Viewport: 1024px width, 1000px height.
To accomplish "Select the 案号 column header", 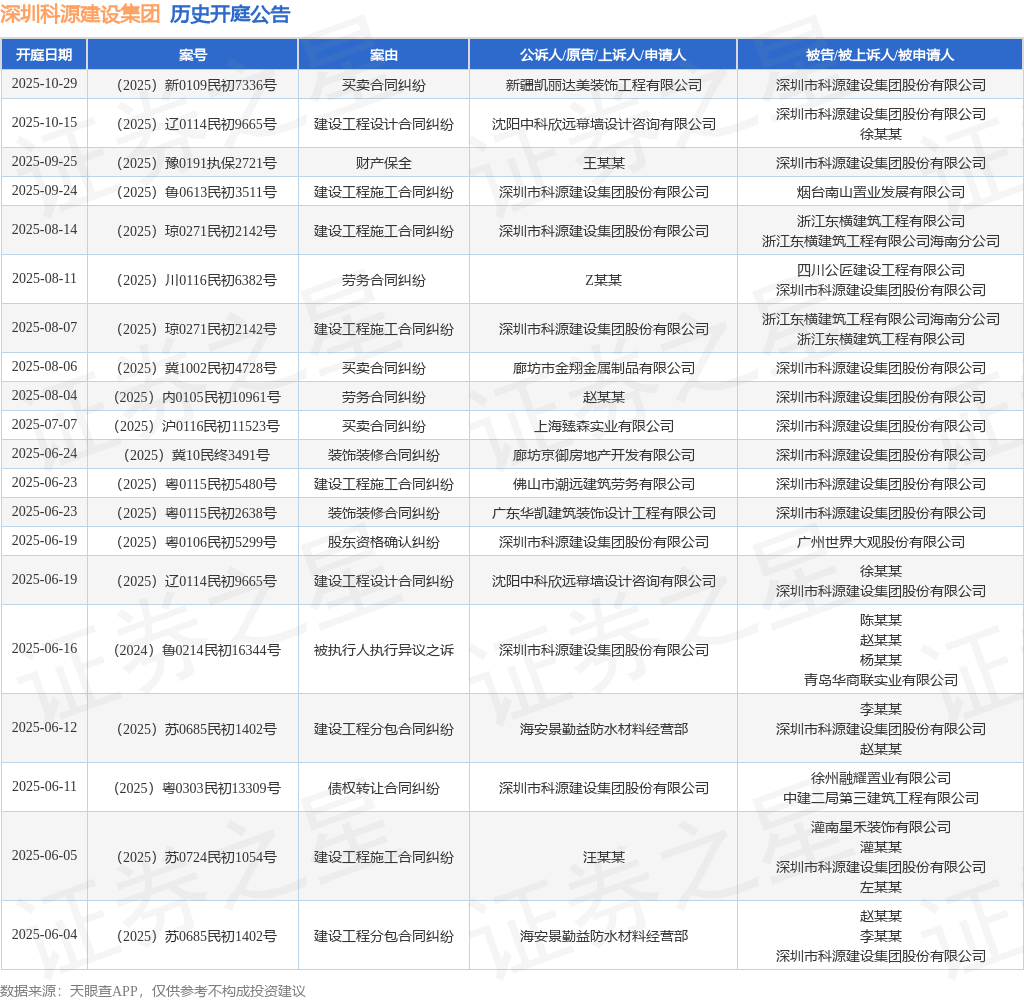I will (193, 55).
